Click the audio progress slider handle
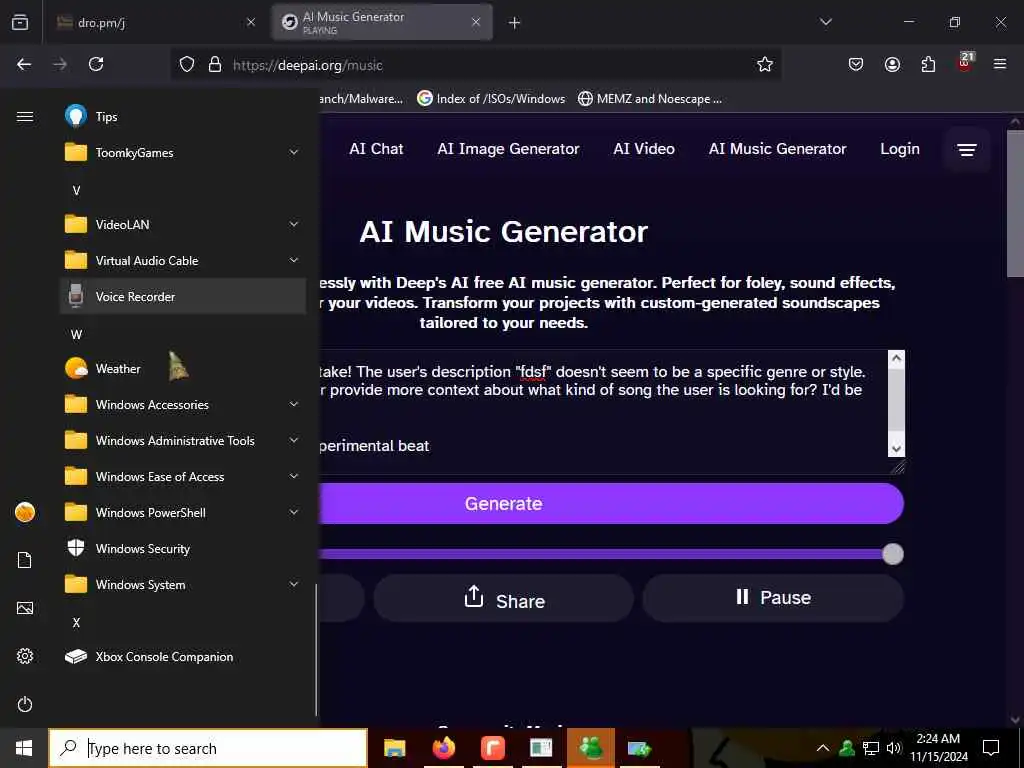The width and height of the screenshot is (1024, 768). coord(893,554)
